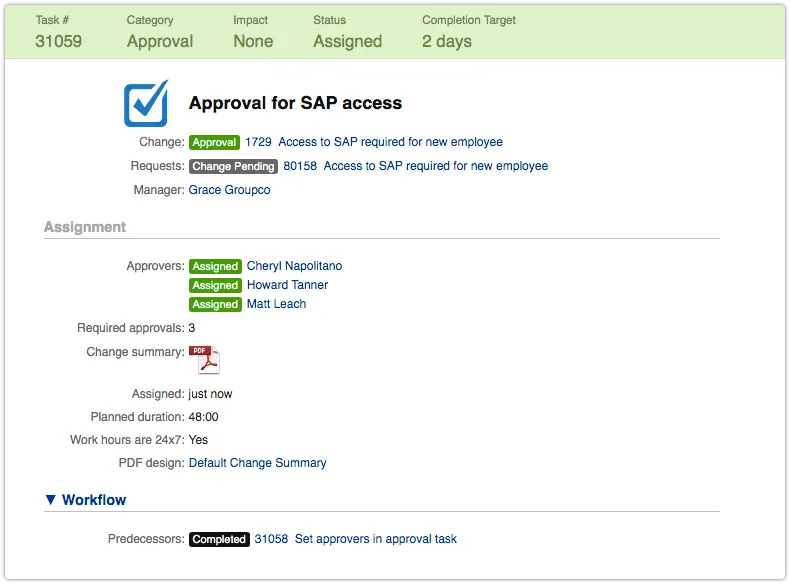Click the Predecessors field label

[x=147, y=539]
